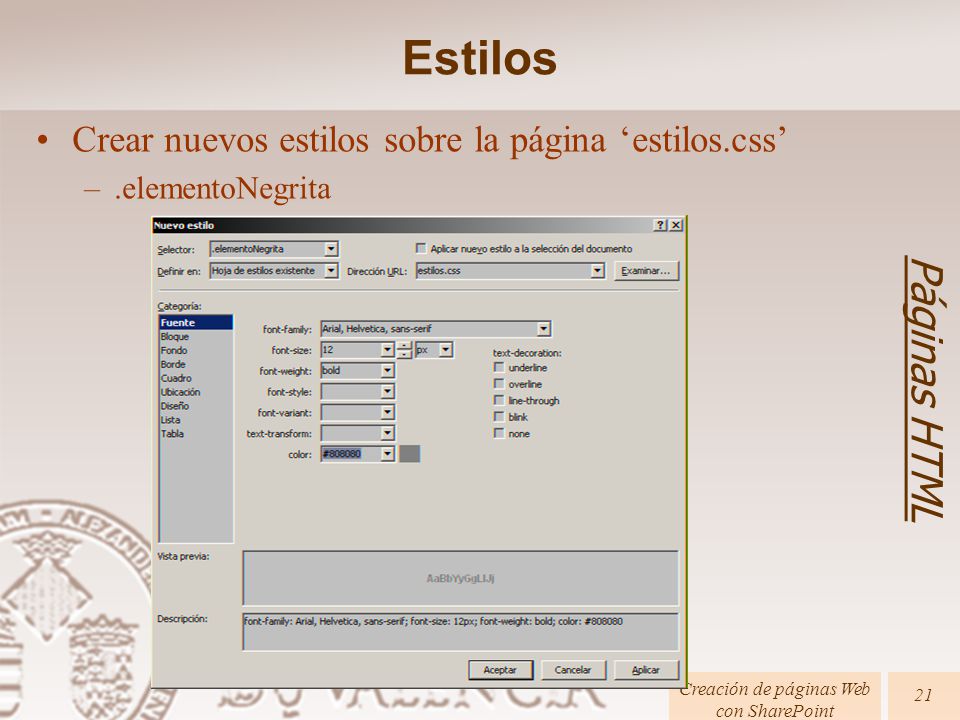Click slide number 21
The width and height of the screenshot is (960, 720).
coord(923,696)
